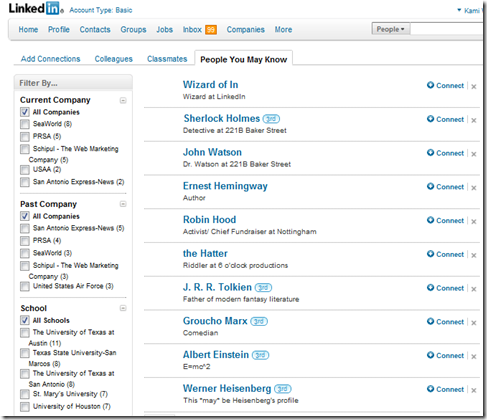Image resolution: width=487 pixels, height=420 pixels.
Task: Collapse the School filter section
Action: click(x=123, y=308)
